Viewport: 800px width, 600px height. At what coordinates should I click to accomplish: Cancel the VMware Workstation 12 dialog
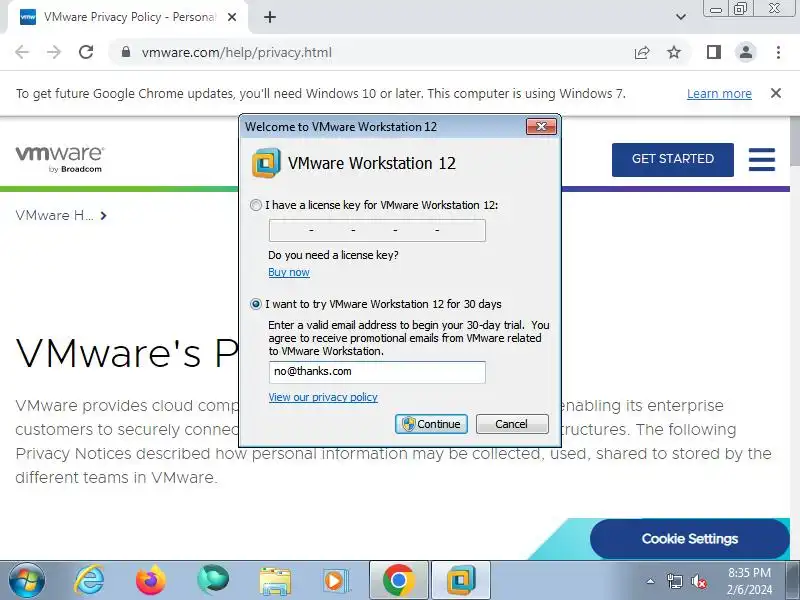(x=512, y=424)
